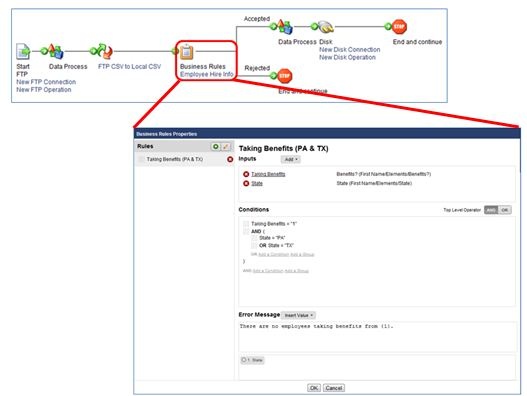Expand the Insert Value dropdown

(298, 315)
